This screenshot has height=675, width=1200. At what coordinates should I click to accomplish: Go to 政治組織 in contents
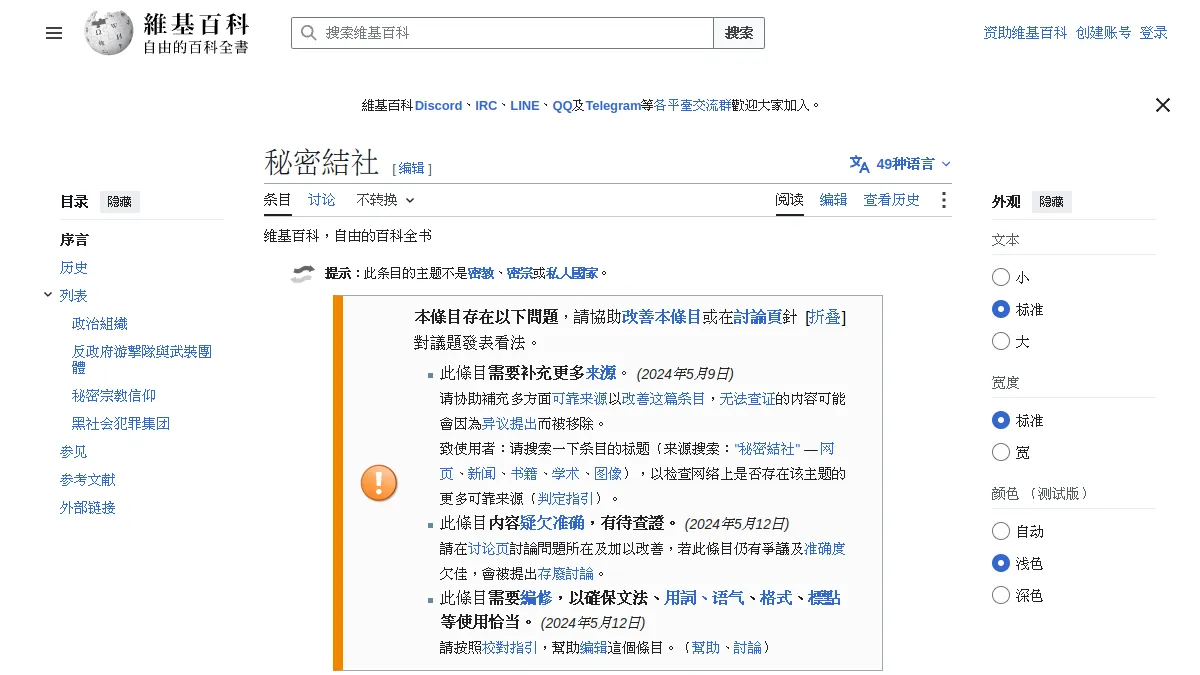100,324
